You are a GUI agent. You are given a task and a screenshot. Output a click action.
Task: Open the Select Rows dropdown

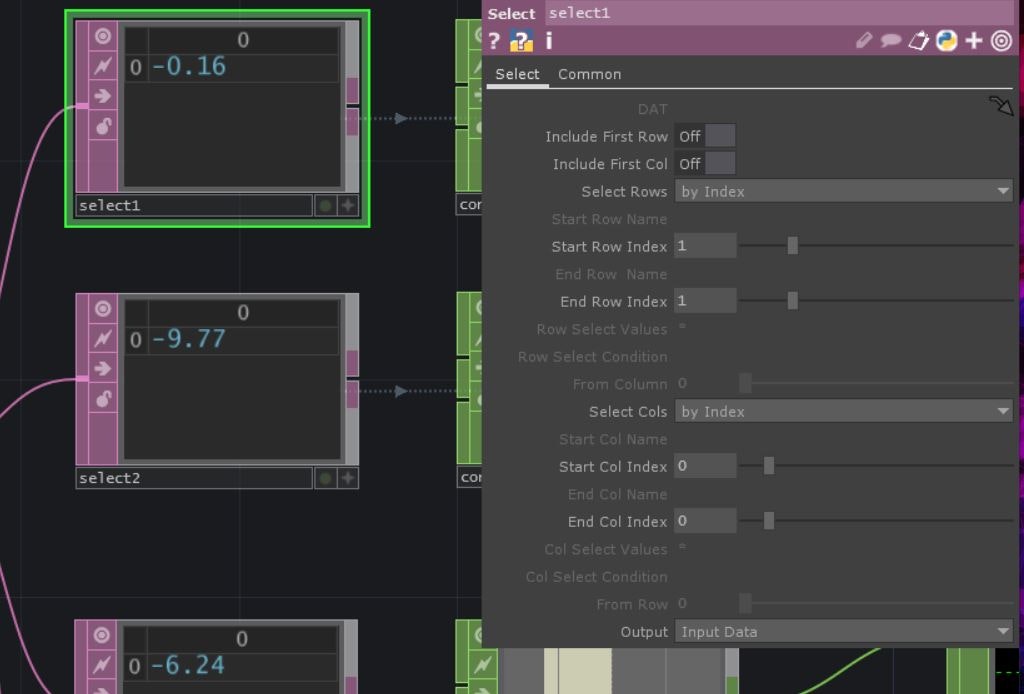844,191
